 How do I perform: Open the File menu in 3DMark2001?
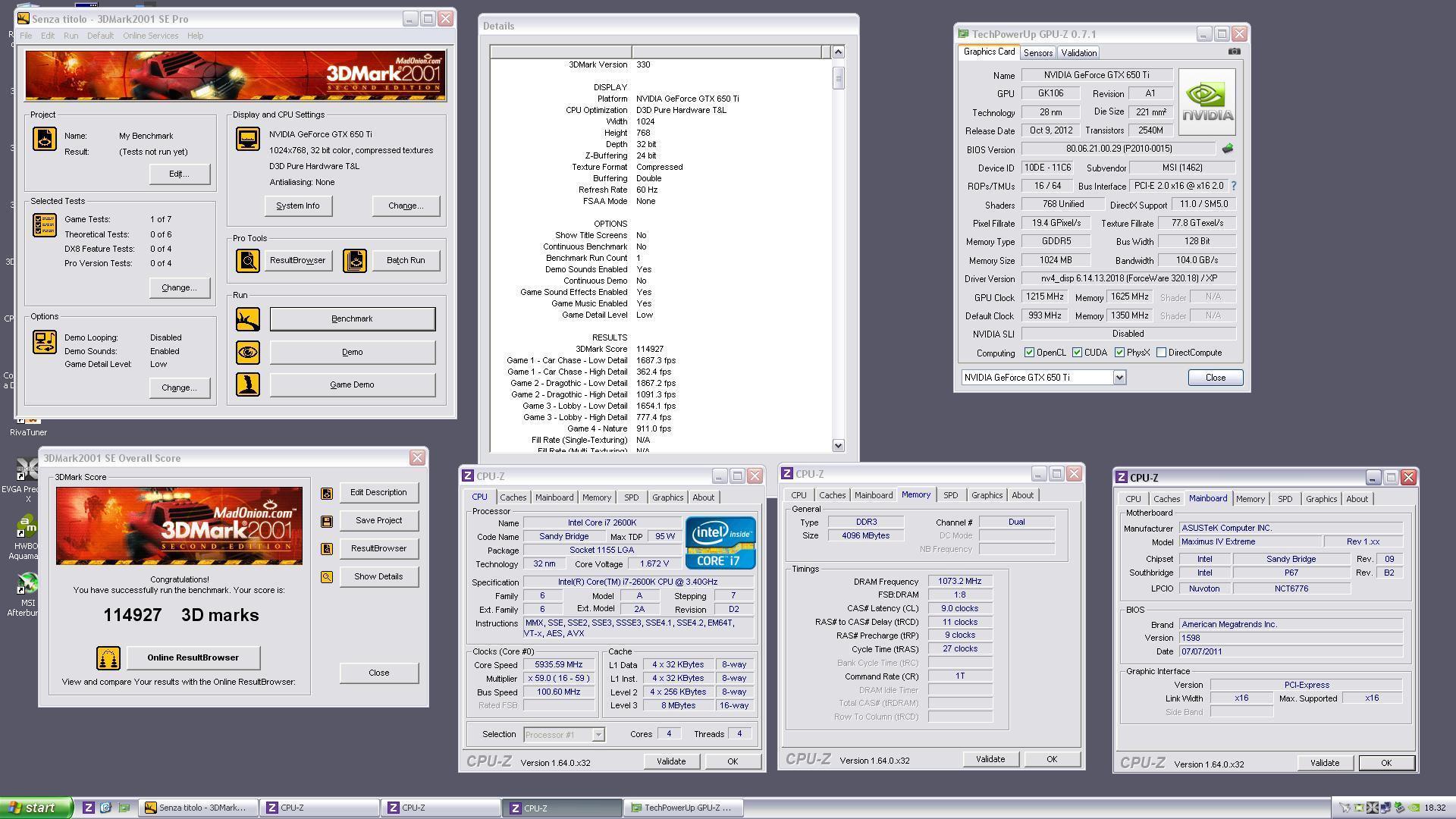click(26, 36)
